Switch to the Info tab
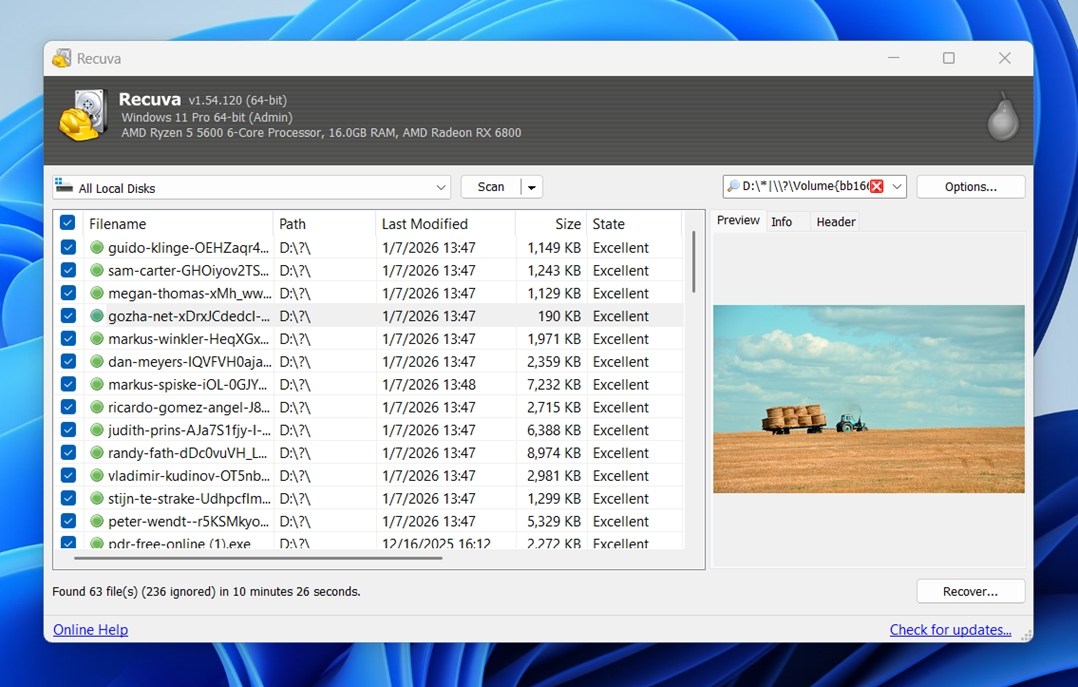 click(x=781, y=222)
